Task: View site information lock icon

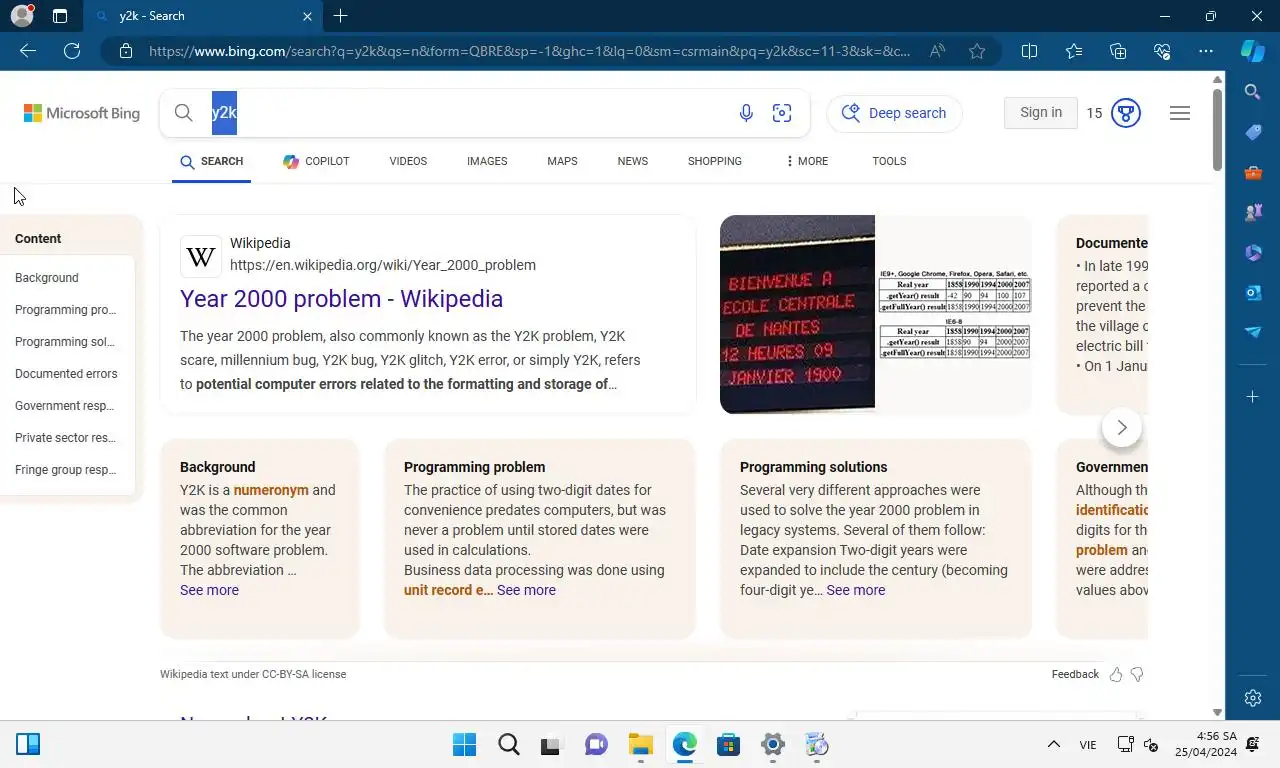Action: pos(125,51)
